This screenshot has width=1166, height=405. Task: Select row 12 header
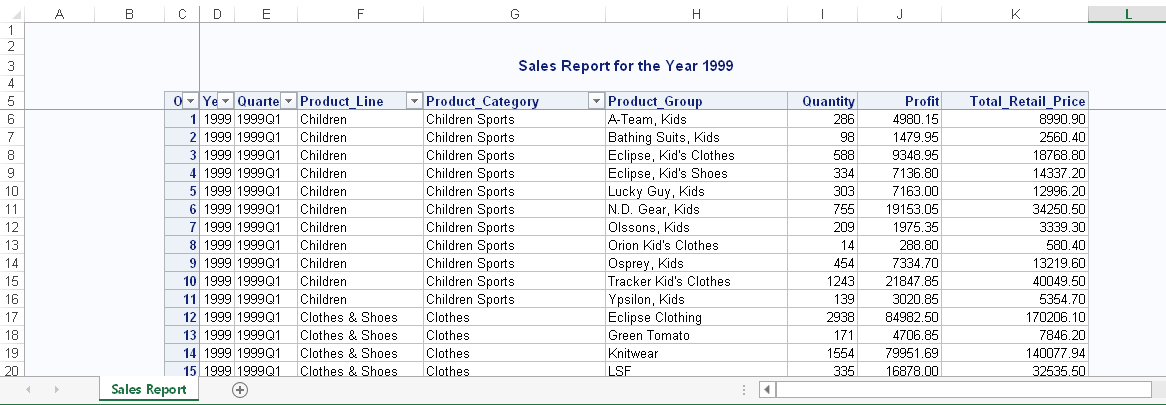[x=11, y=228]
